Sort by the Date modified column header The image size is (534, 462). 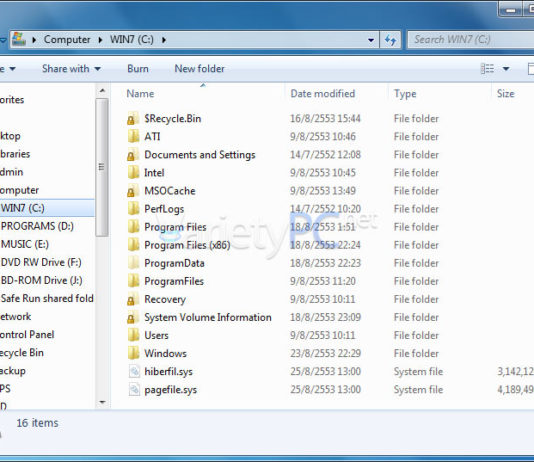tap(323, 94)
